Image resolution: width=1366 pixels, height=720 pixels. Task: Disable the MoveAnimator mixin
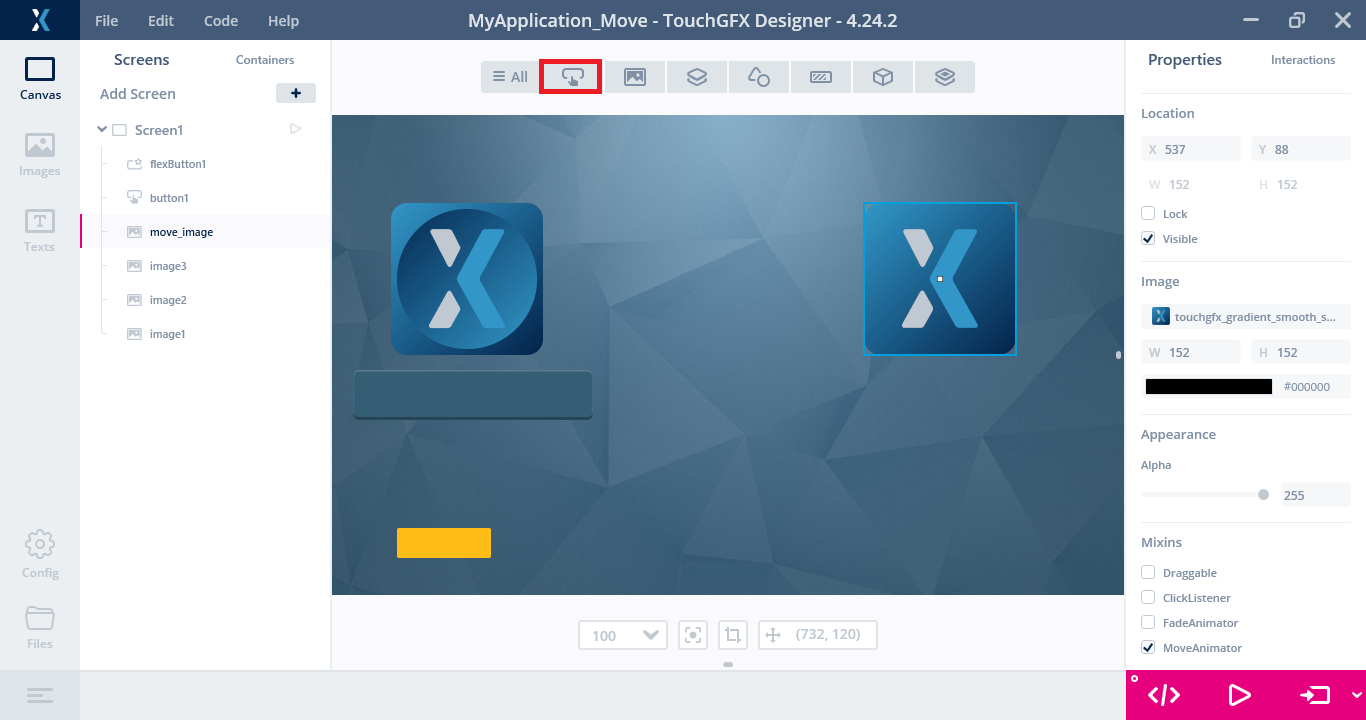pyautogui.click(x=1148, y=647)
